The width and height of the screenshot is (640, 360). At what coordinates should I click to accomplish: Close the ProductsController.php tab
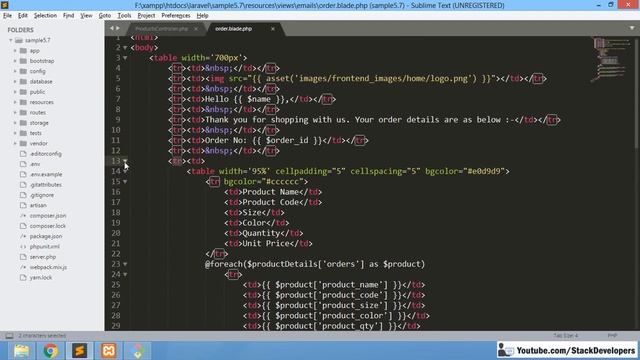click(x=196, y=29)
